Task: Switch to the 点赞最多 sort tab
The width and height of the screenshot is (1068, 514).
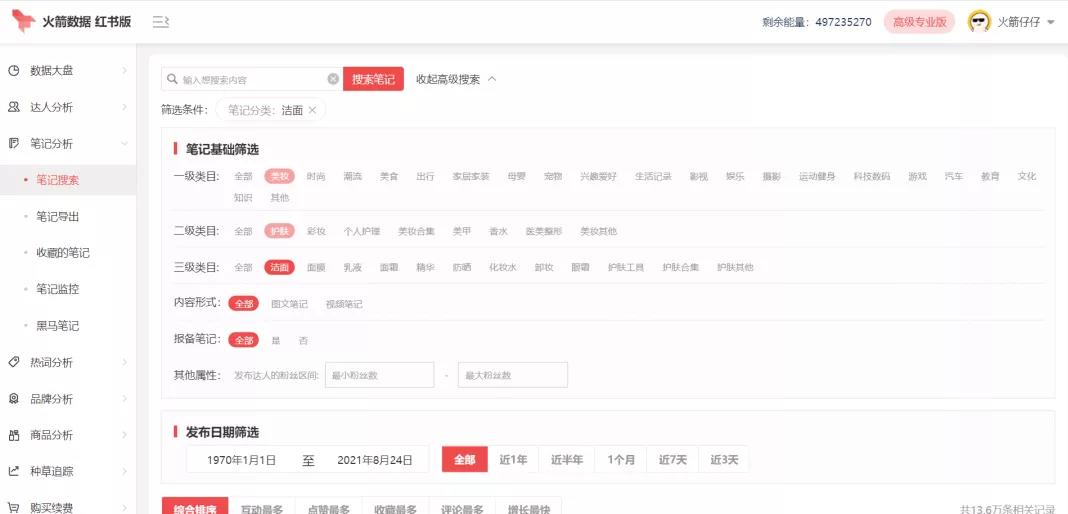Action: [328, 508]
